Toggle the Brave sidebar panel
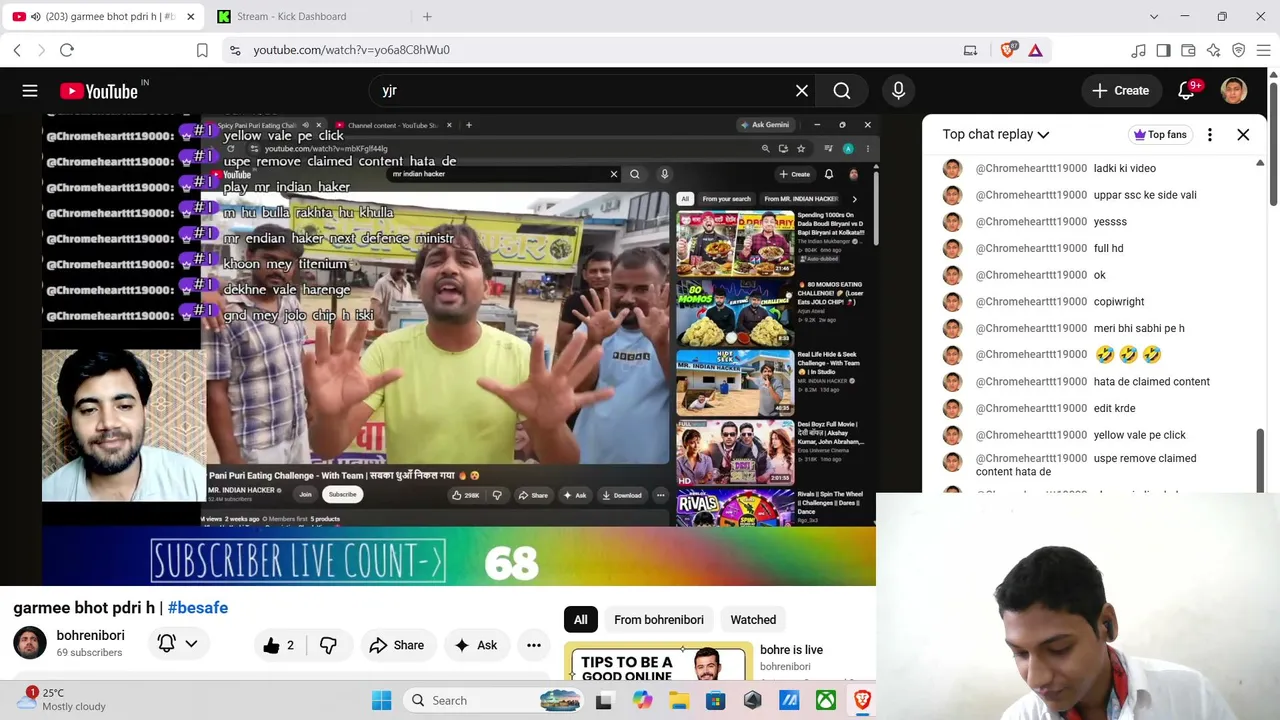The height and width of the screenshot is (720, 1280). coord(1163,50)
